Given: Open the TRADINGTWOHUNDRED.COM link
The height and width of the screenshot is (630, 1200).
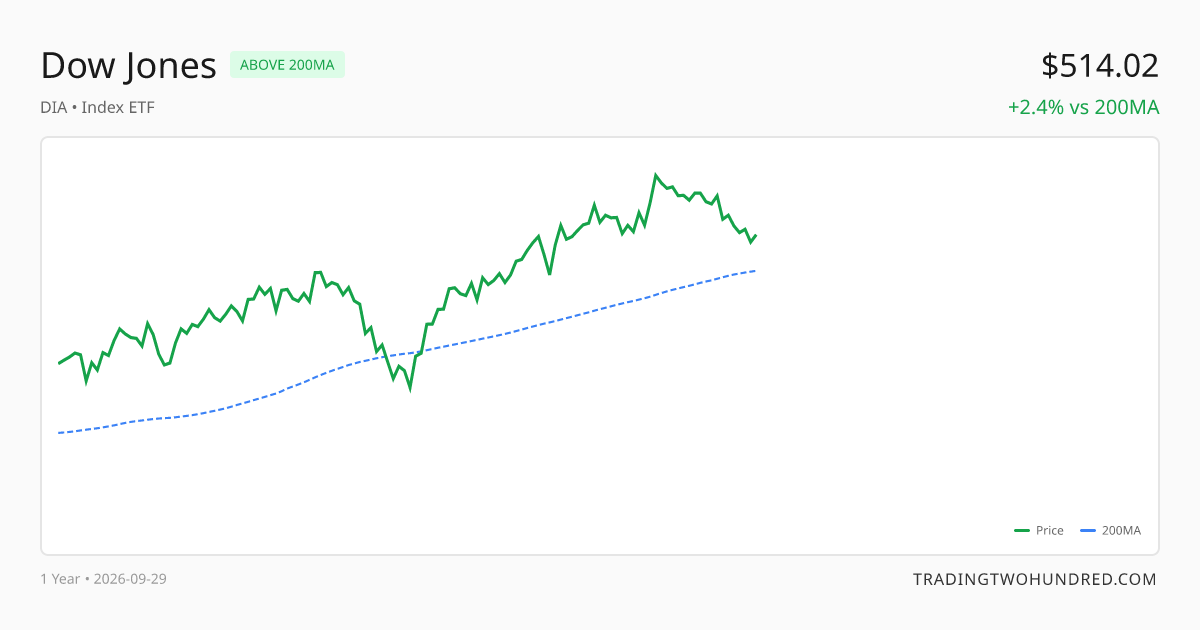Looking at the screenshot, I should coord(1035,579).
